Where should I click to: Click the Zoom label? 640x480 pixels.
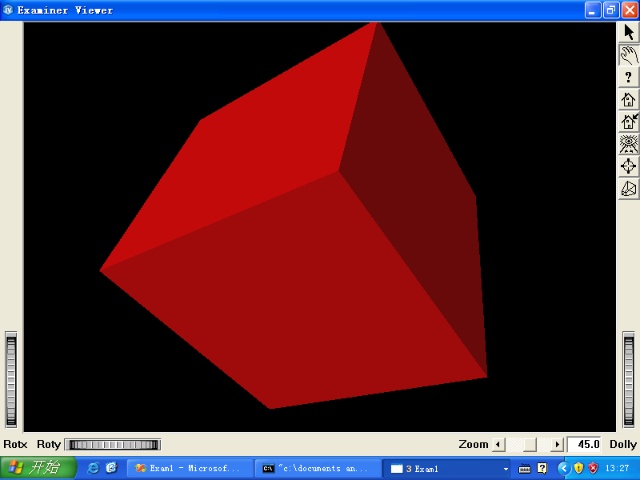pos(473,444)
